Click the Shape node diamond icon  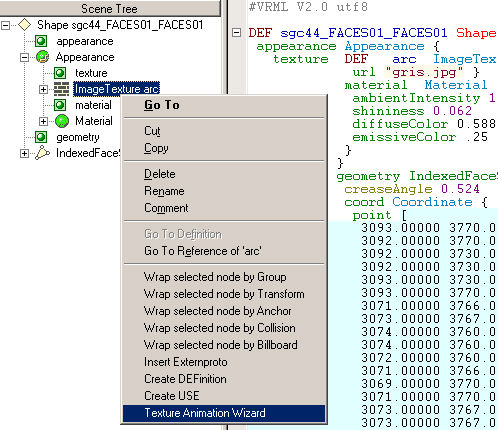[25, 25]
